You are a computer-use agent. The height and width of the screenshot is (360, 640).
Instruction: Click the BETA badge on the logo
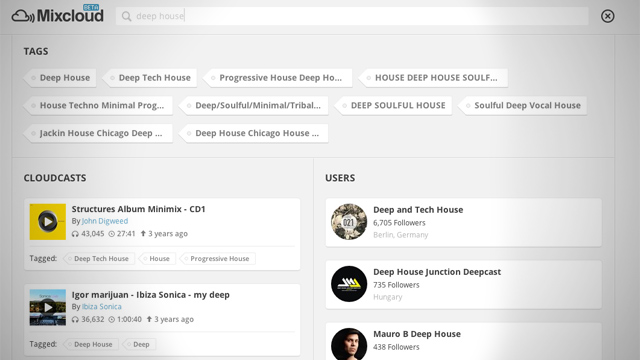click(x=91, y=7)
